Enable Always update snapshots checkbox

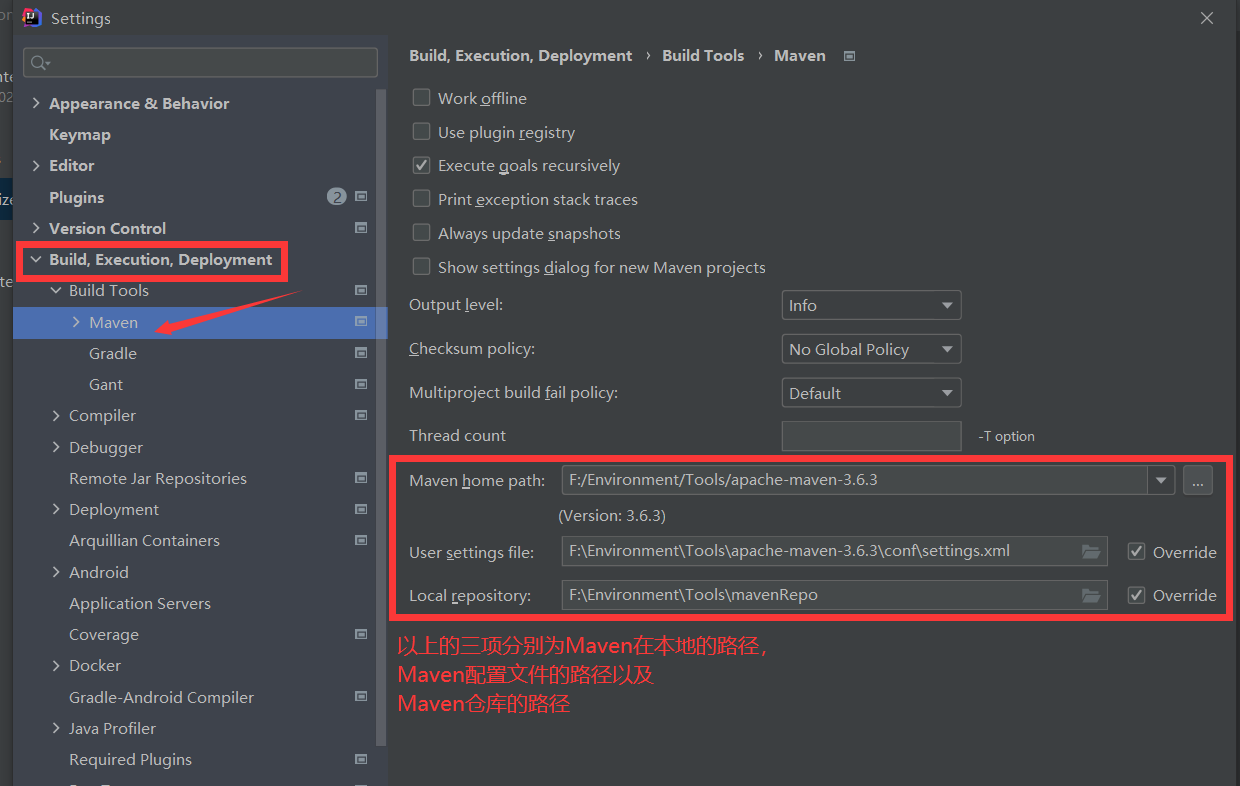tap(421, 233)
